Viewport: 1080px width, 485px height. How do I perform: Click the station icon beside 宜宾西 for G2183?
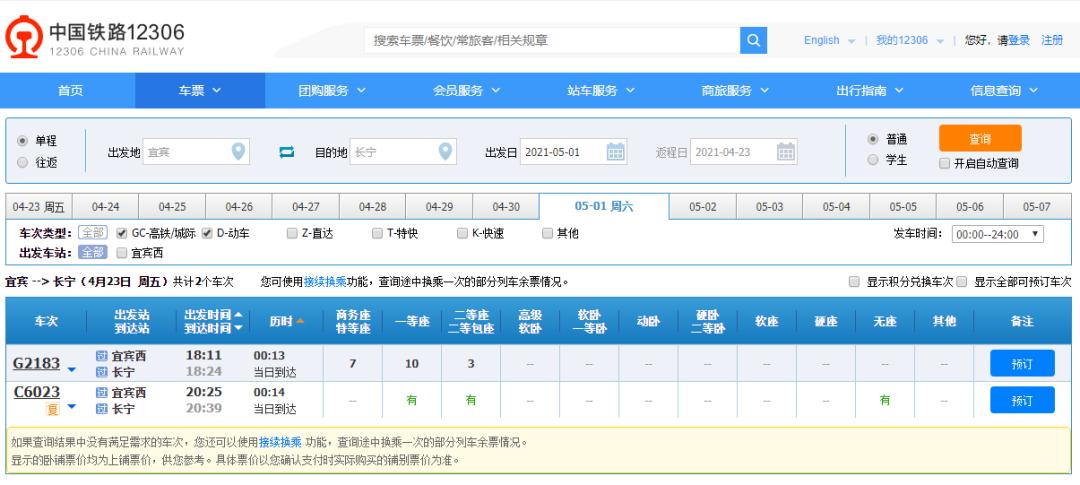click(101, 357)
